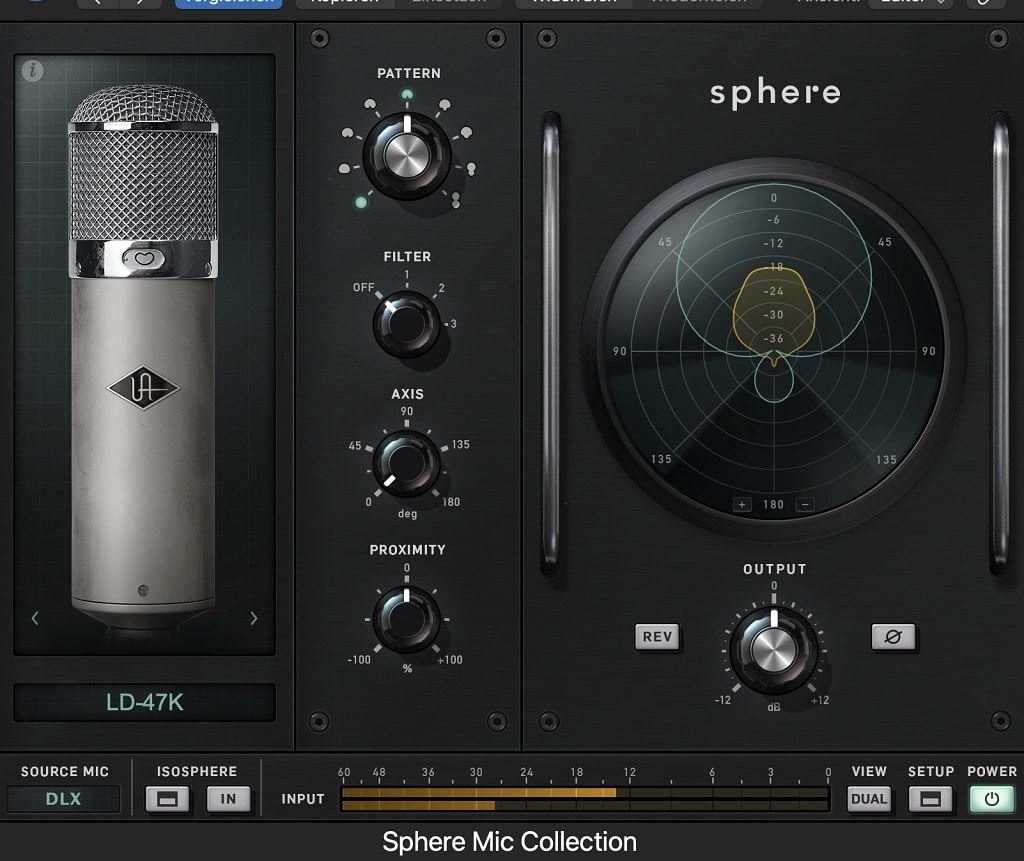Set filter to position 1 label
The height and width of the screenshot is (861, 1024).
tap(406, 275)
